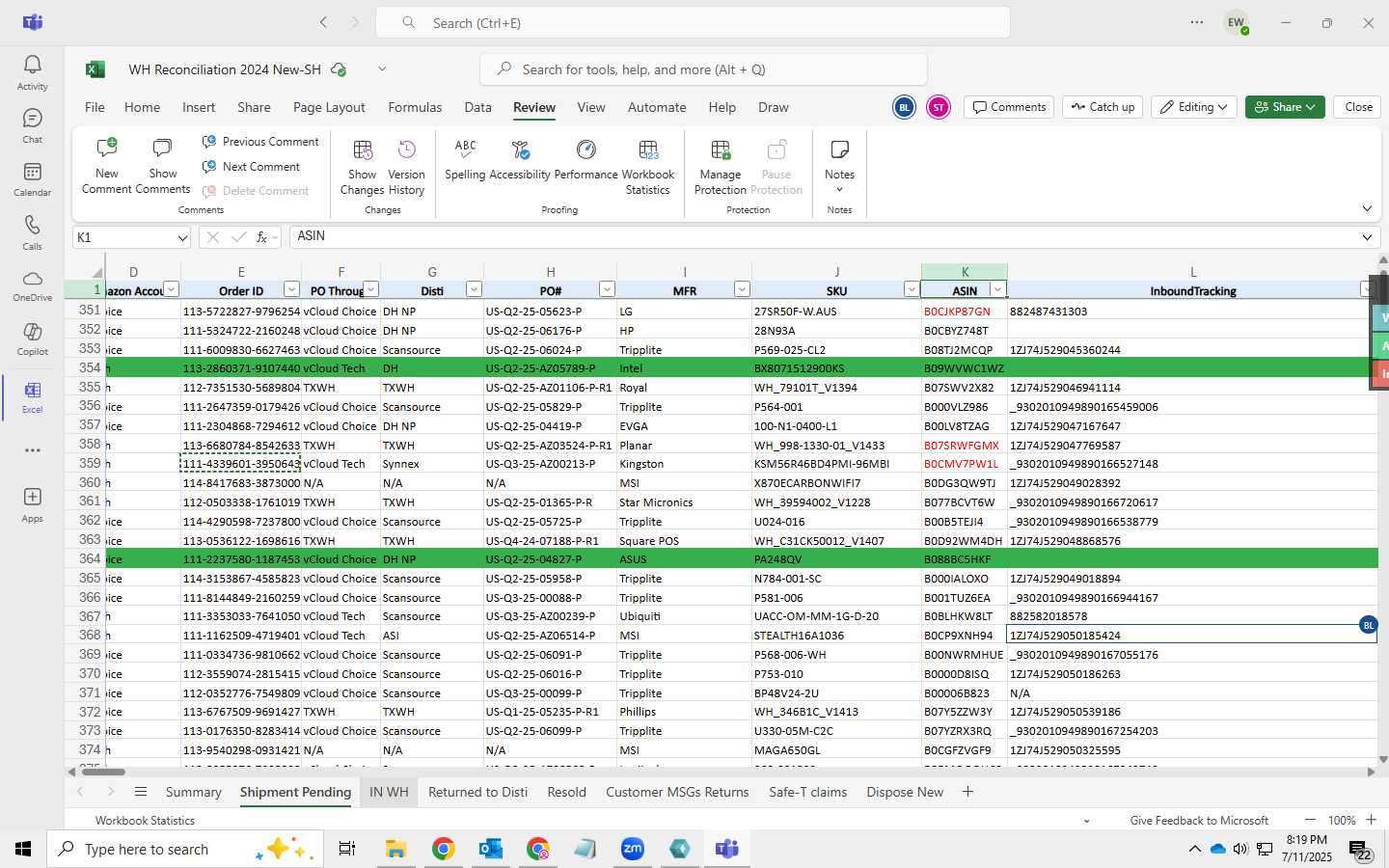Click Give Feedback to Microsoft link
The height and width of the screenshot is (868, 1389).
[1199, 820]
